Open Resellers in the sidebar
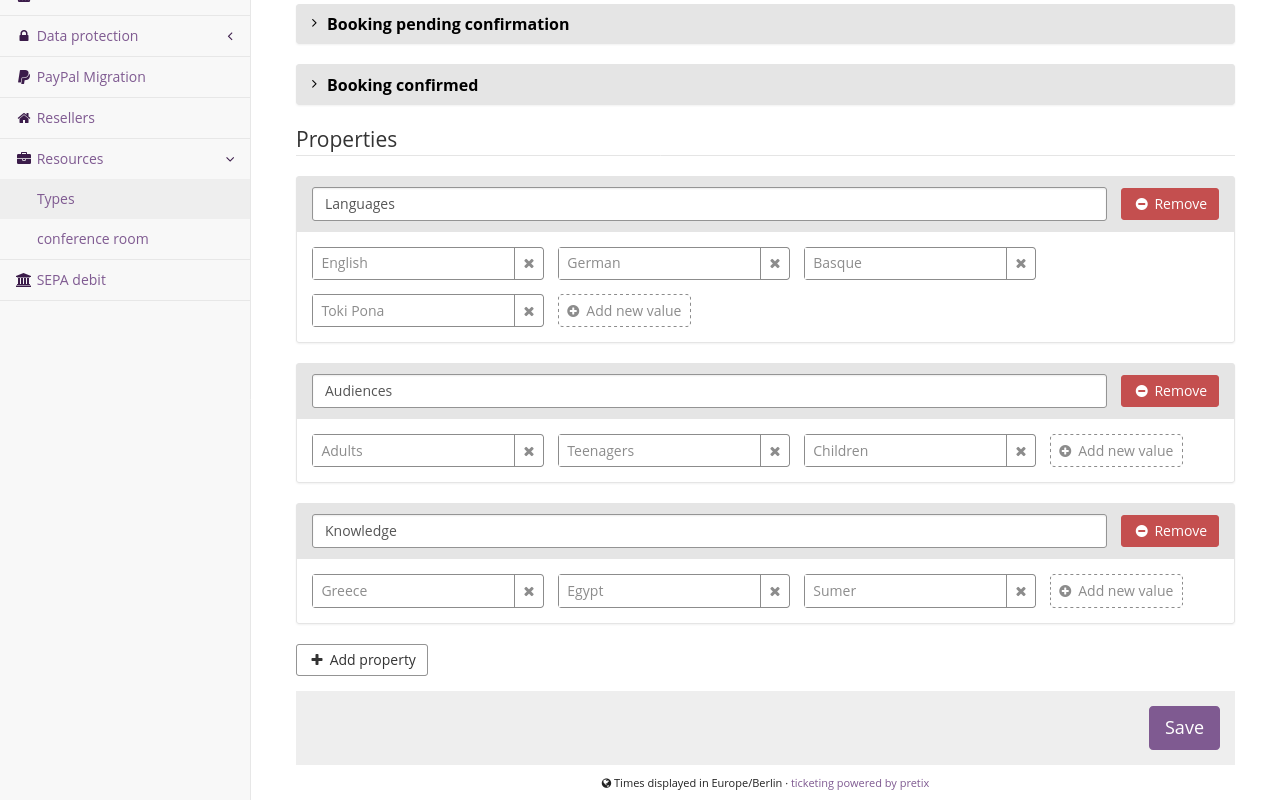The width and height of the screenshot is (1280, 800). 125,118
